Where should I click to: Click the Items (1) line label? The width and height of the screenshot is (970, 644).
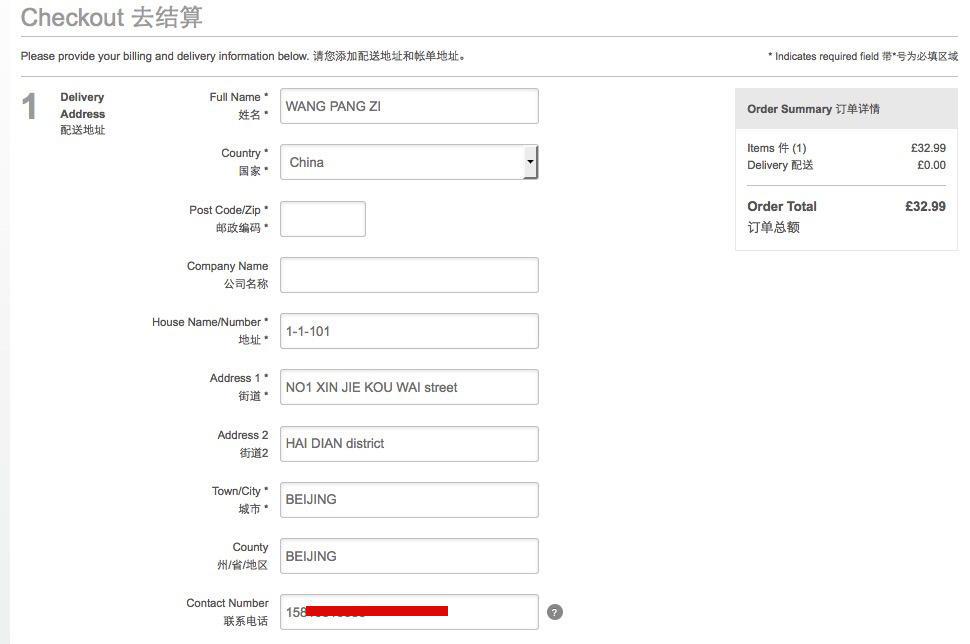pyautogui.click(x=776, y=148)
